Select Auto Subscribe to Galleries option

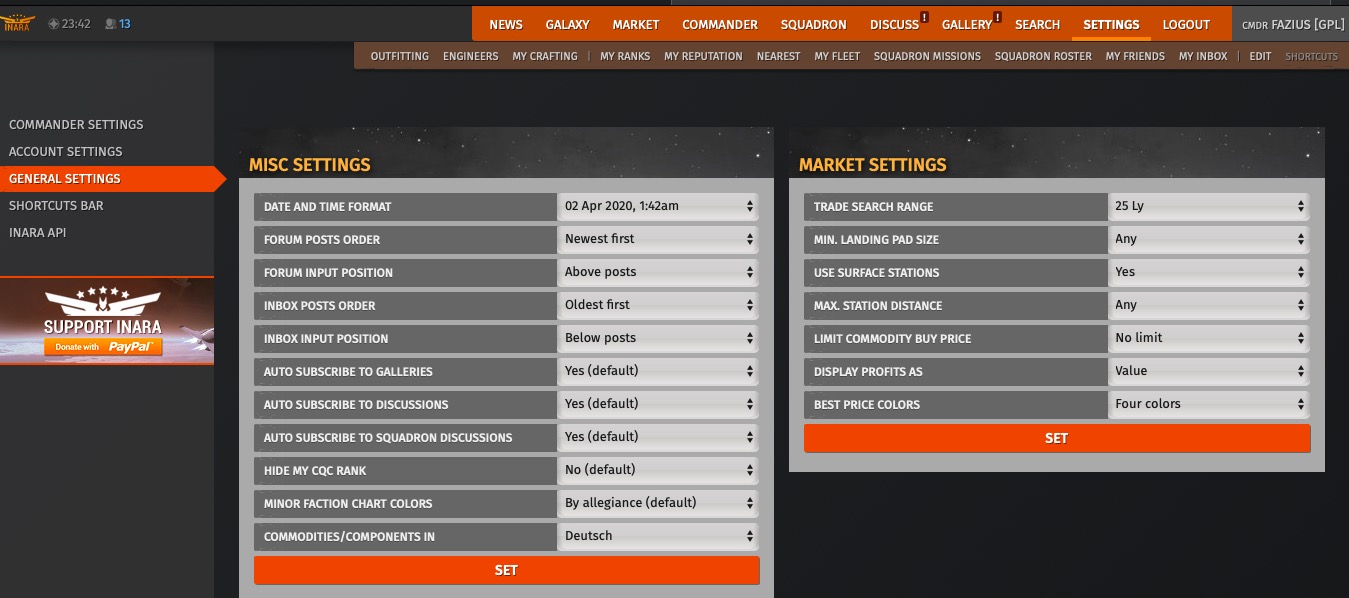pos(657,371)
